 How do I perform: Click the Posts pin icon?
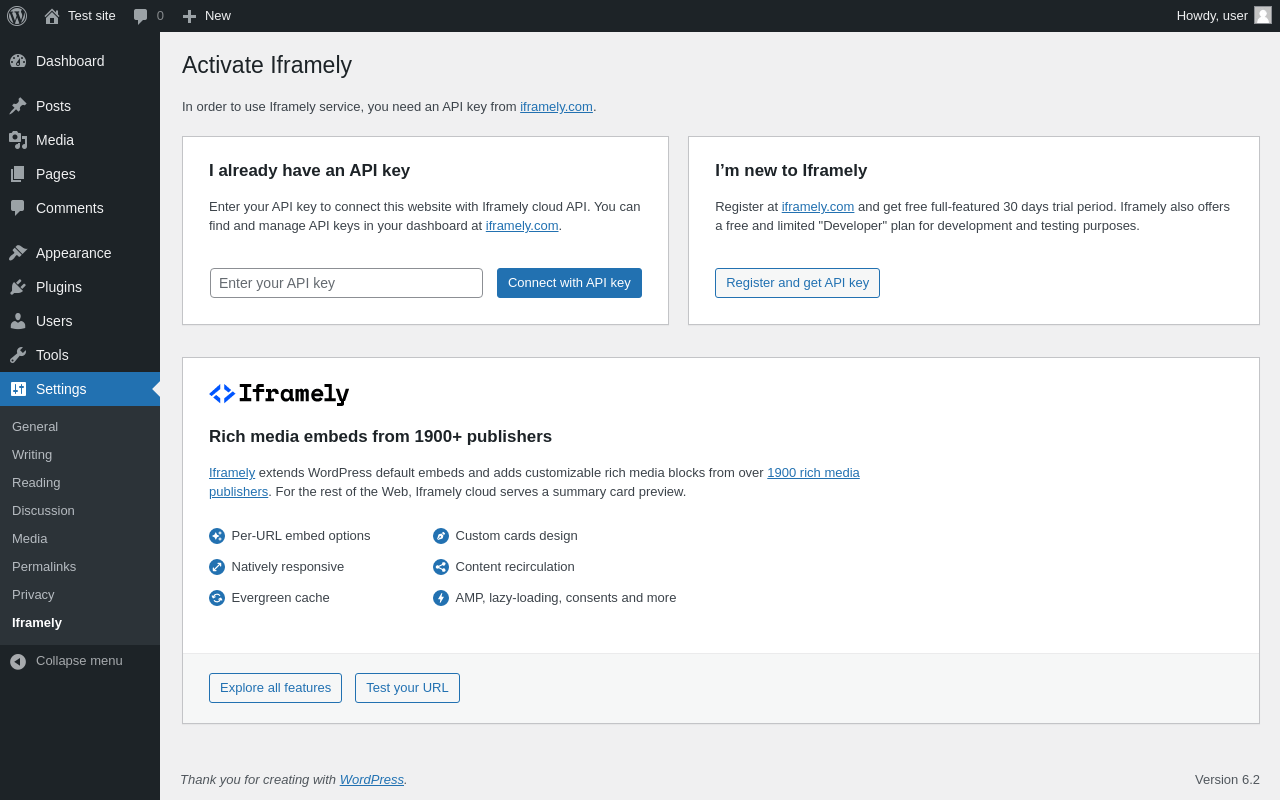pyautogui.click(x=18, y=106)
